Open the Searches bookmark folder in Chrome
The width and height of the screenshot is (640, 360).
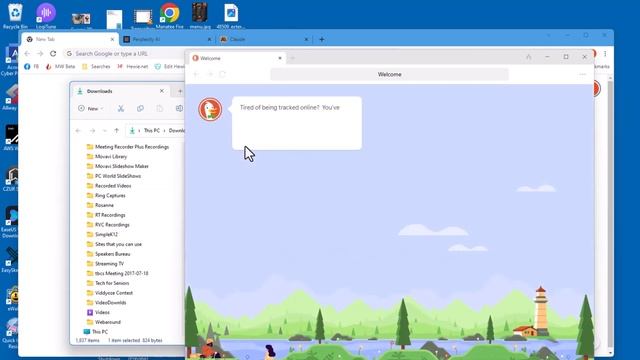point(96,66)
